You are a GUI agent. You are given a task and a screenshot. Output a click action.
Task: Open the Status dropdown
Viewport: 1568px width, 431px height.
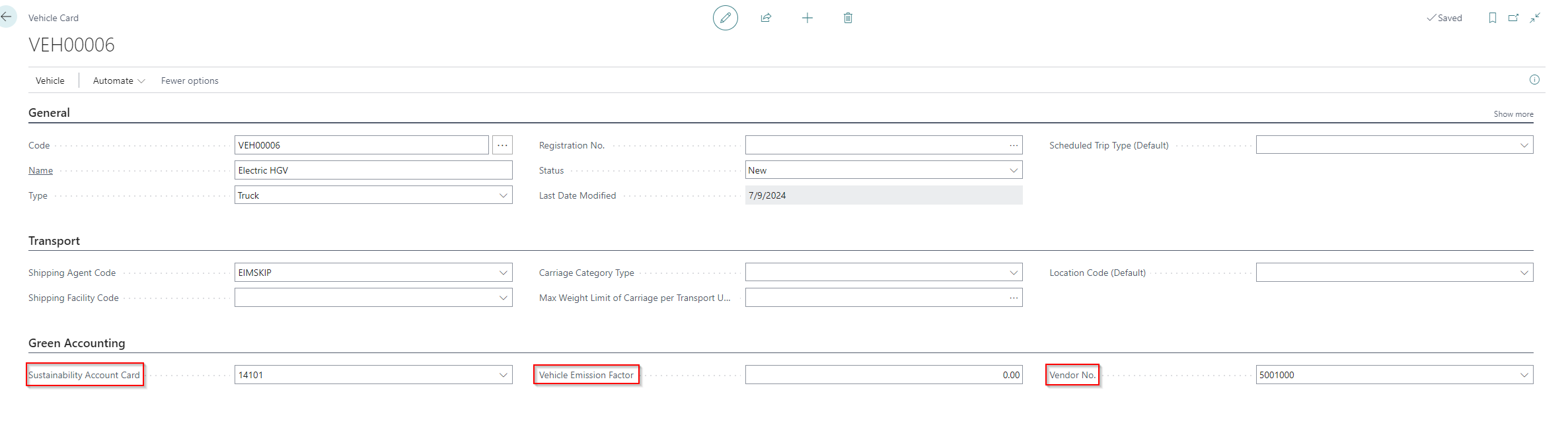[1014, 170]
